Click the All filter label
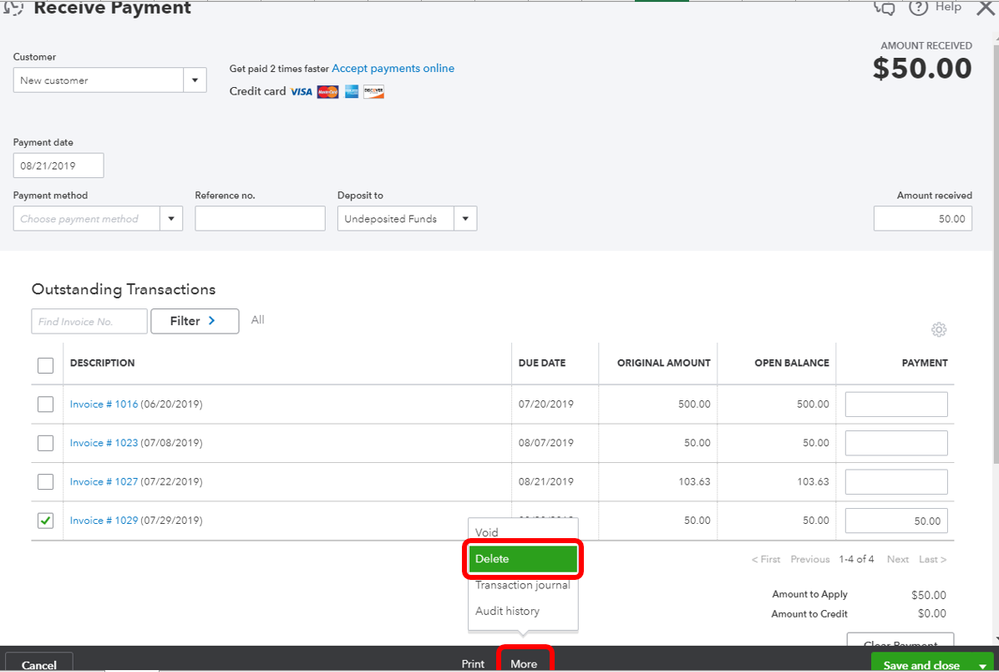This screenshot has width=999, height=672. tap(257, 320)
